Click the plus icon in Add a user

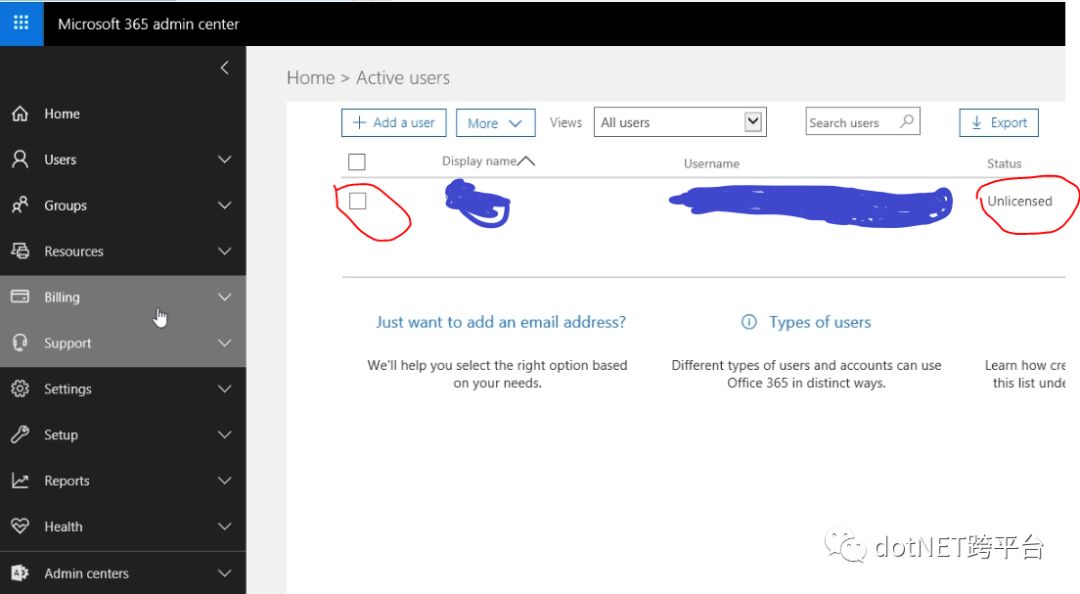[x=359, y=123]
